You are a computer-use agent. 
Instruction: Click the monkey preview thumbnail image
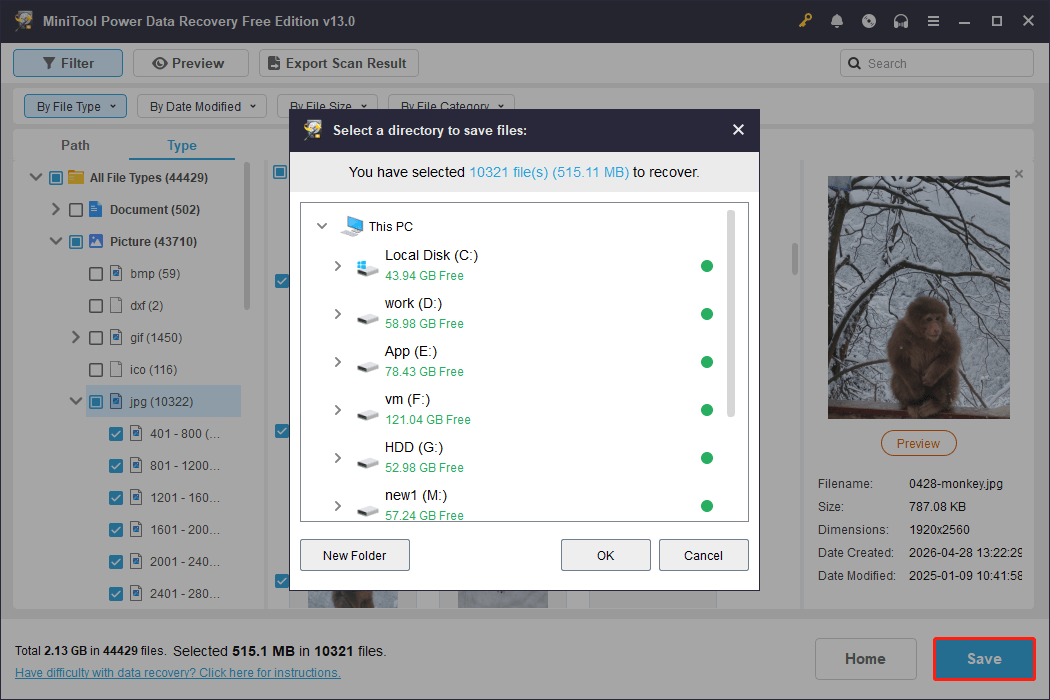tap(918, 297)
